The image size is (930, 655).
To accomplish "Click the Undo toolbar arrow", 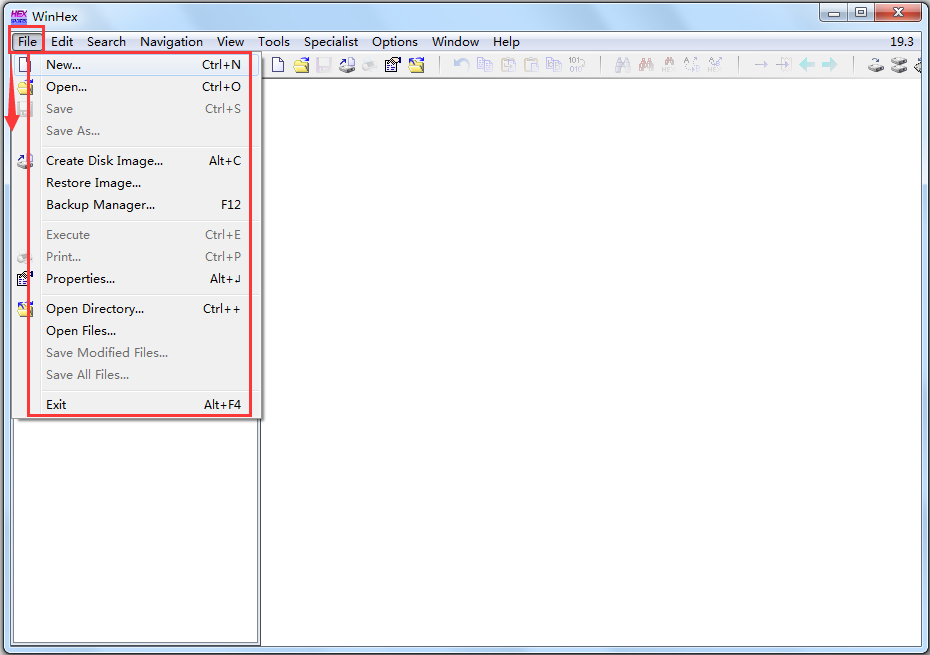I will 461,65.
